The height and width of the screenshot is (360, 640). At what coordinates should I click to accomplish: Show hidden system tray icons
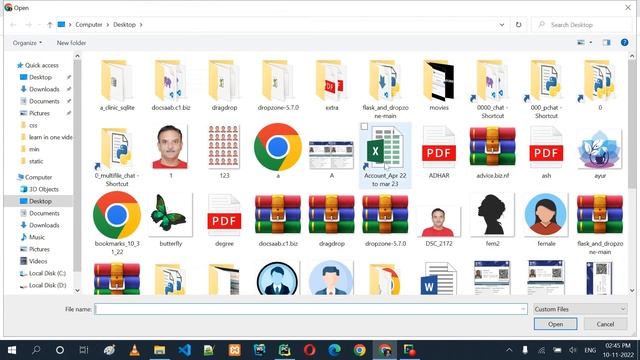click(x=509, y=350)
